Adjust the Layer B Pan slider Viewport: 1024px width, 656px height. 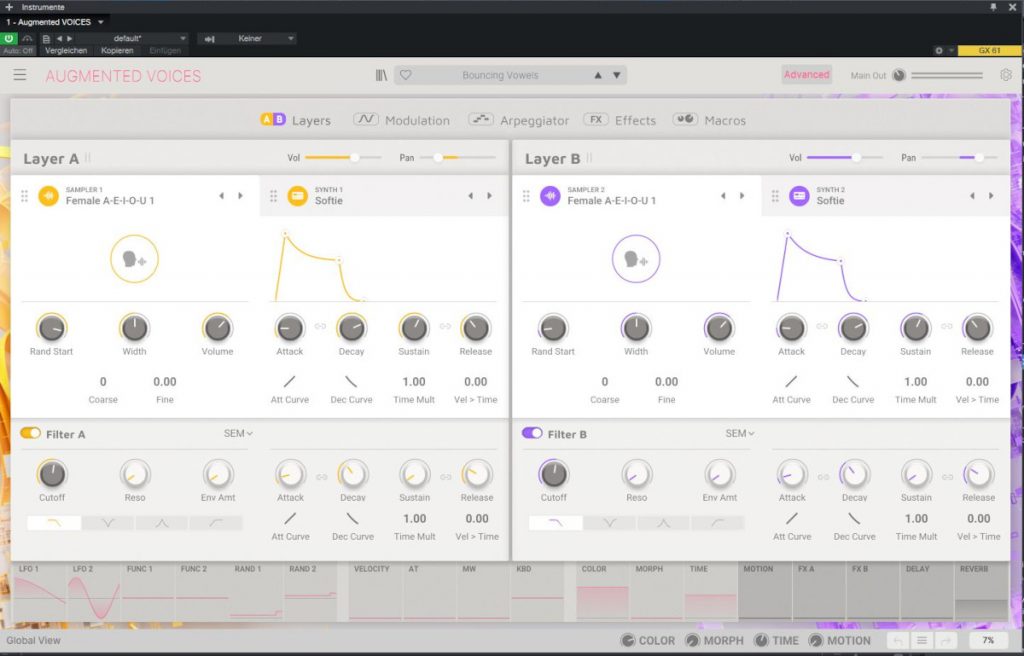[959, 157]
